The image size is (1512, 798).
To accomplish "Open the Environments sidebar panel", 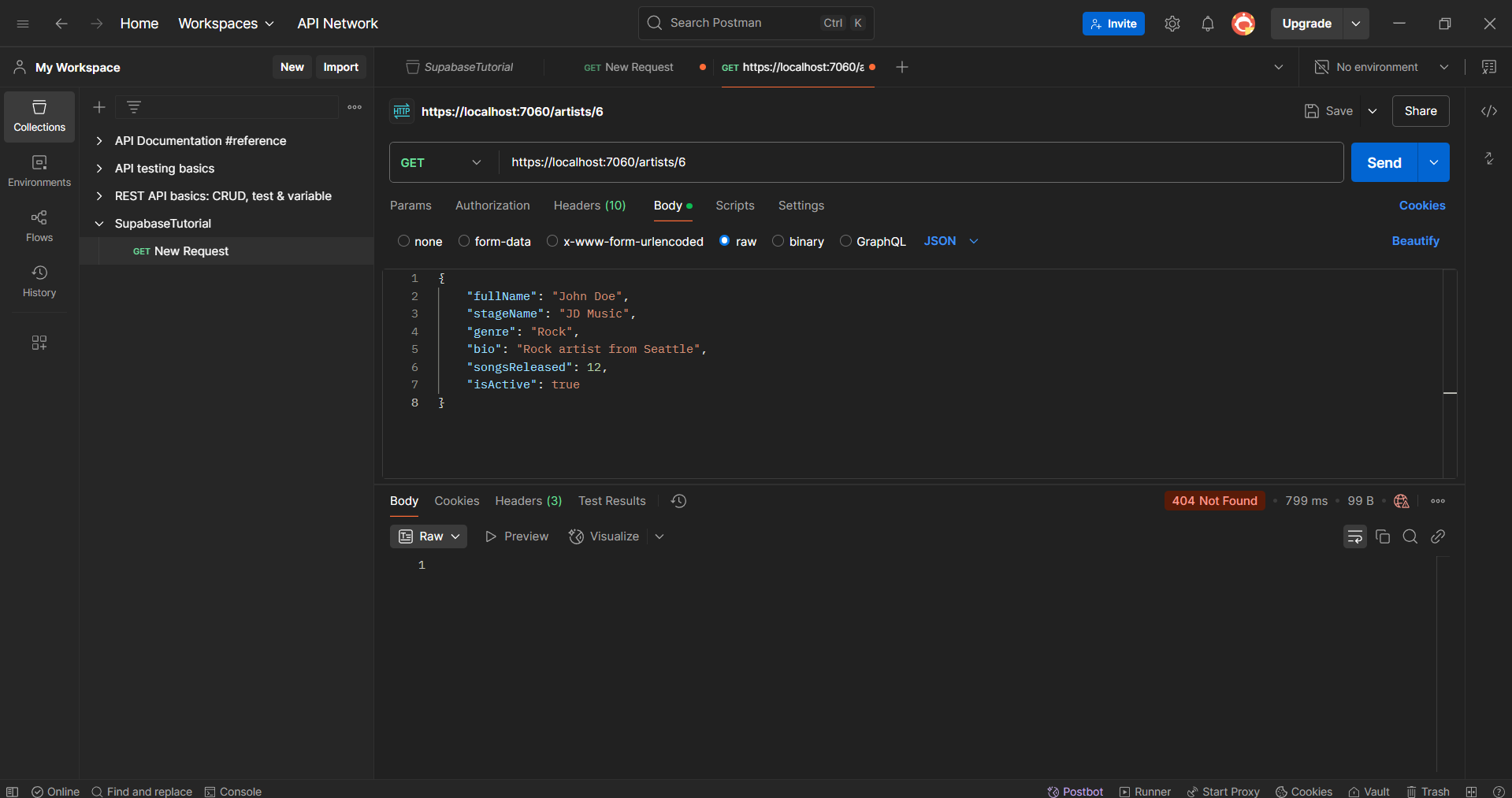I will pos(39,171).
